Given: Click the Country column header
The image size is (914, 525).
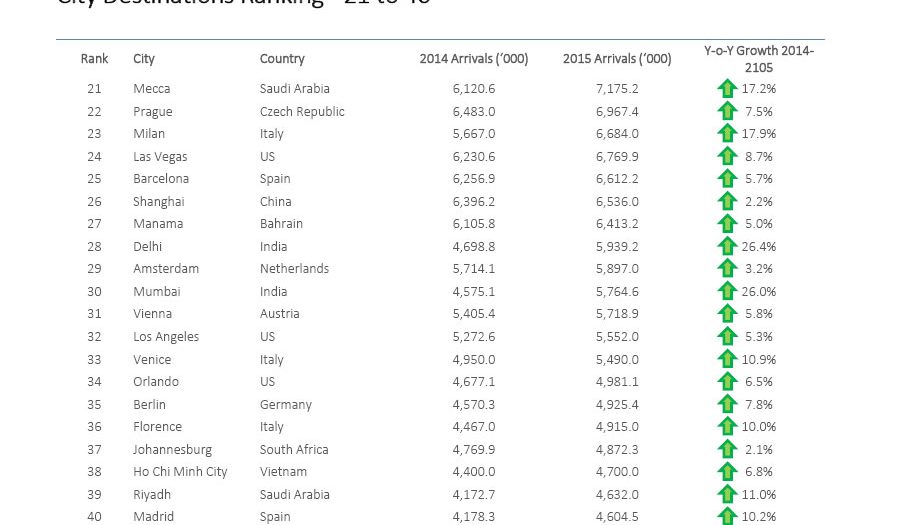Looking at the screenshot, I should click(x=282, y=59).
